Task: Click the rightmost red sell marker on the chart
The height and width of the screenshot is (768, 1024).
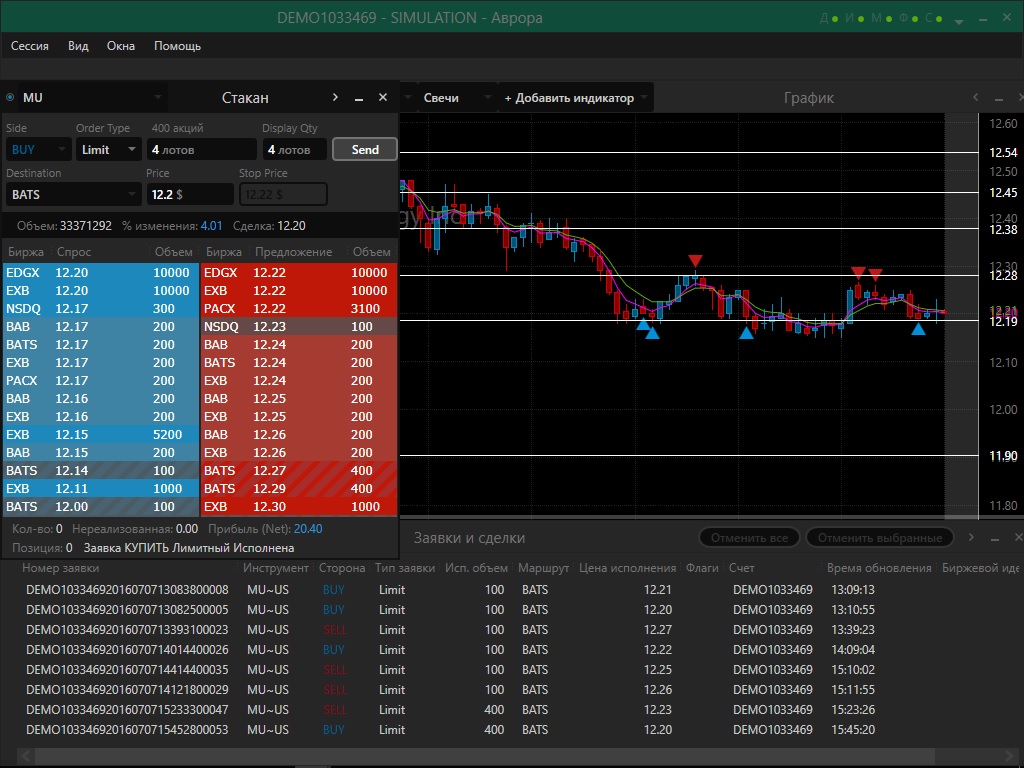Action: [x=875, y=274]
